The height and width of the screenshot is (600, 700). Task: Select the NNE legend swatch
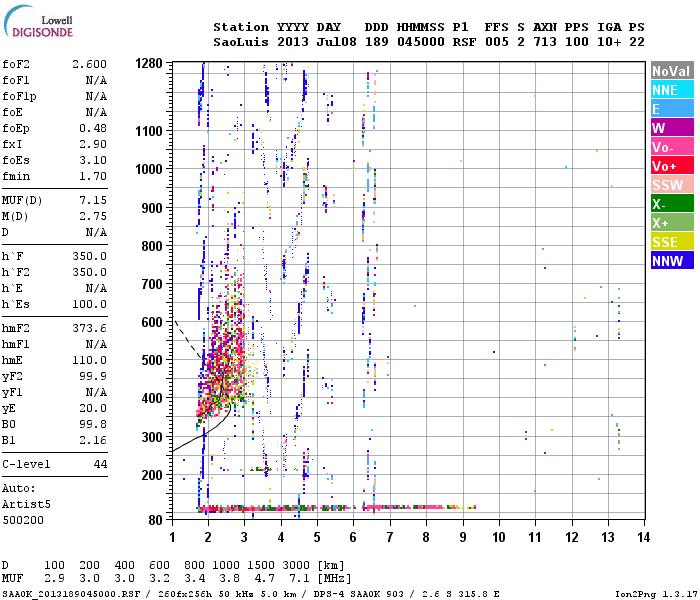(672, 90)
